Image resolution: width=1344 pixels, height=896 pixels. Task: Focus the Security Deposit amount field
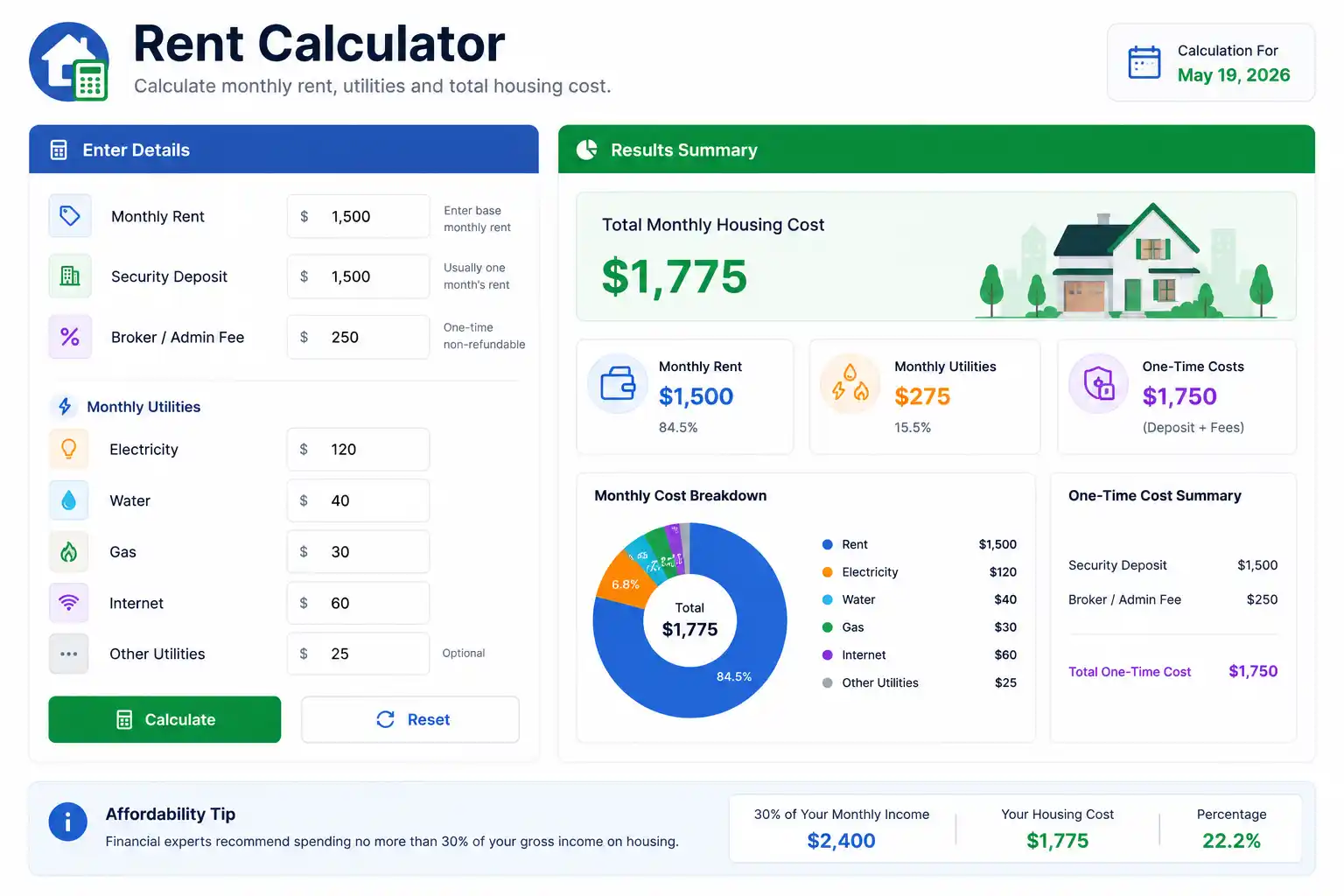[x=359, y=276]
